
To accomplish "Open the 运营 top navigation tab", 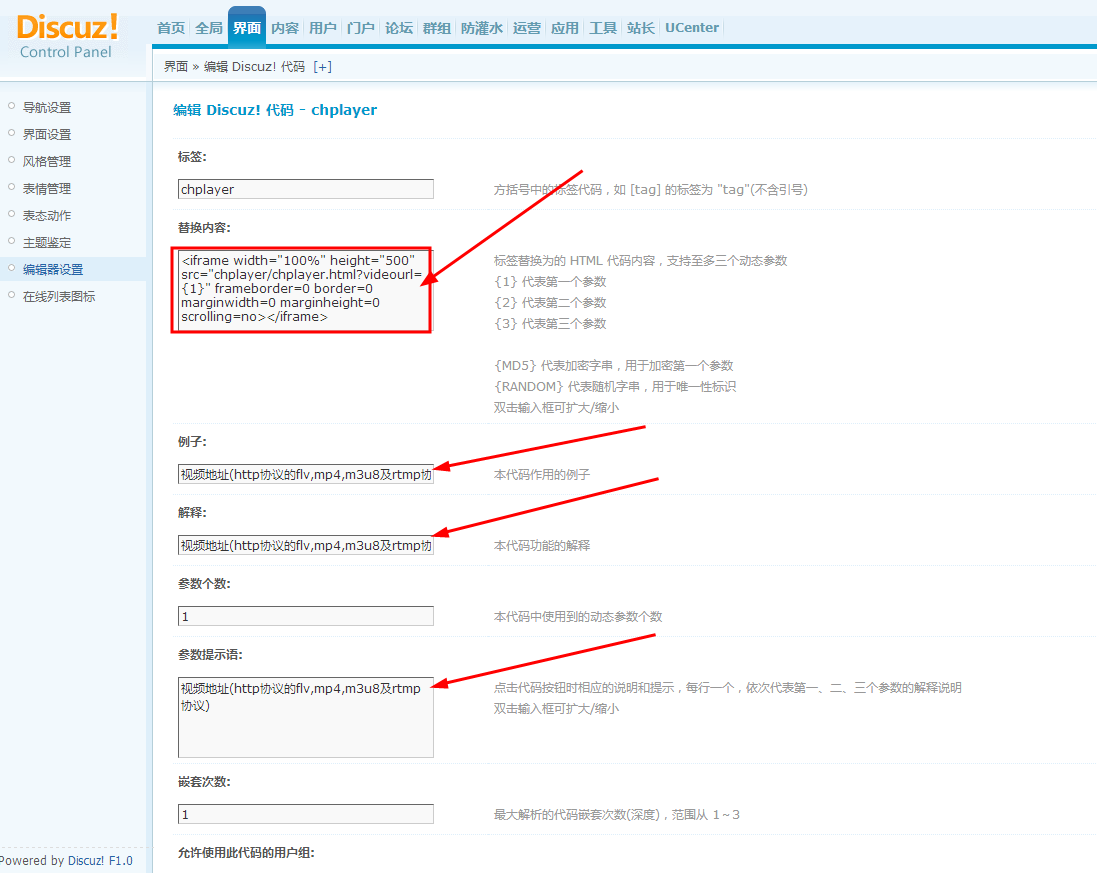I will pyautogui.click(x=526, y=28).
